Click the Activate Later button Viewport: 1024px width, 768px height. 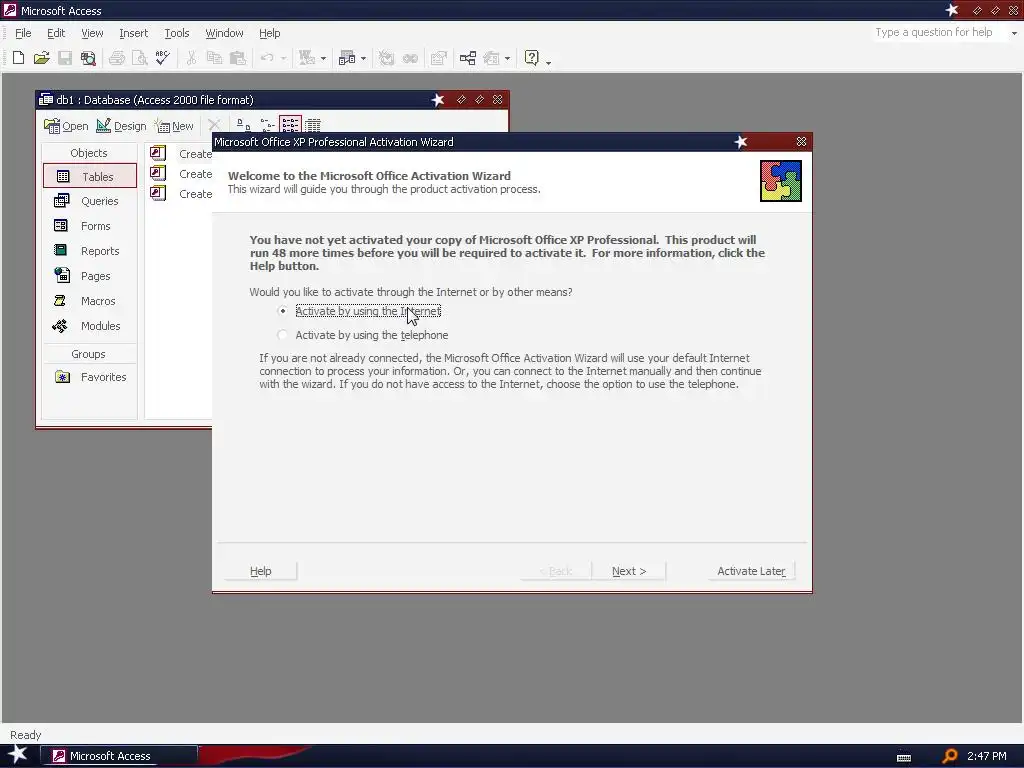pos(751,571)
